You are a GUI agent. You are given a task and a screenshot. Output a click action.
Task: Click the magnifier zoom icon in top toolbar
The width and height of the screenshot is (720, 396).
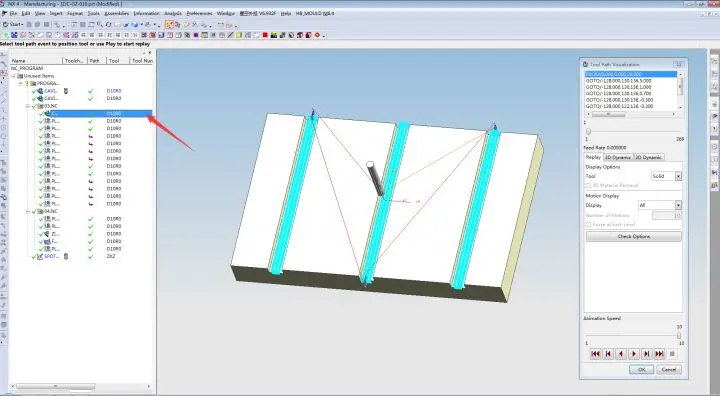point(100,24)
